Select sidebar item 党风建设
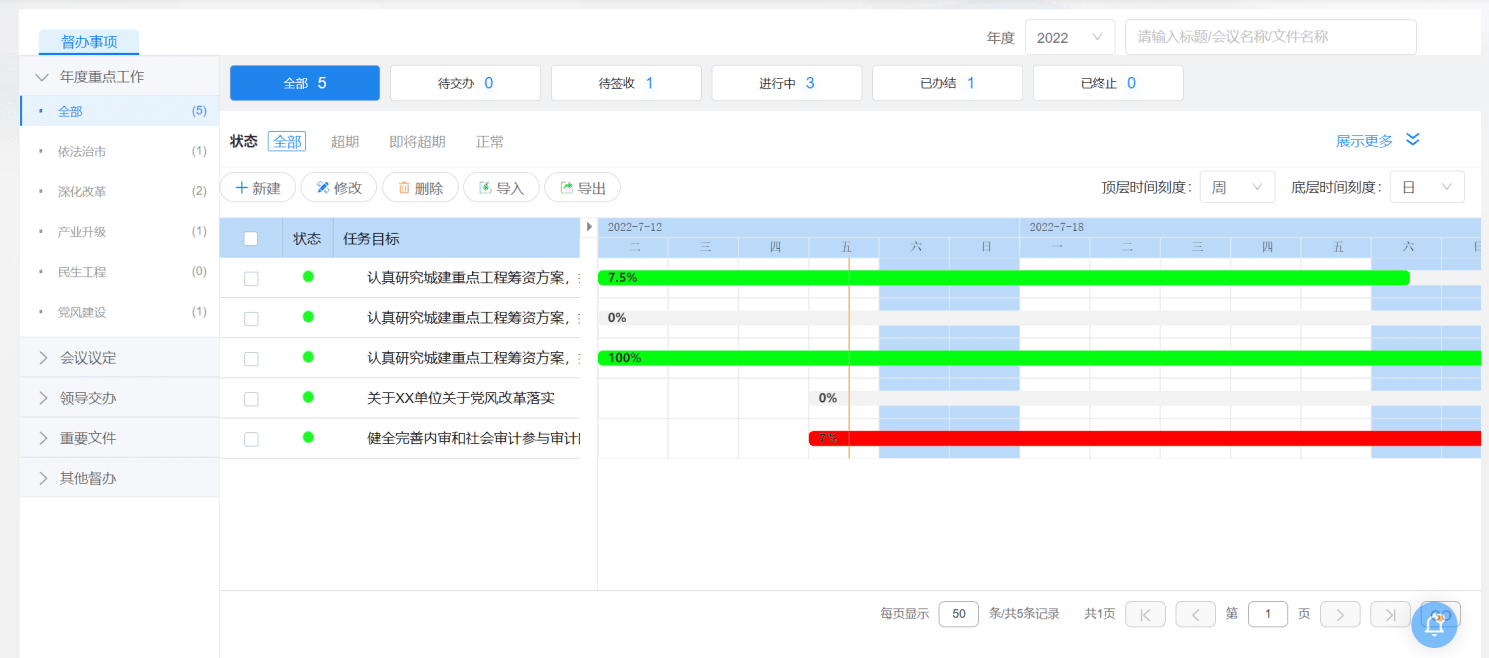 point(119,311)
